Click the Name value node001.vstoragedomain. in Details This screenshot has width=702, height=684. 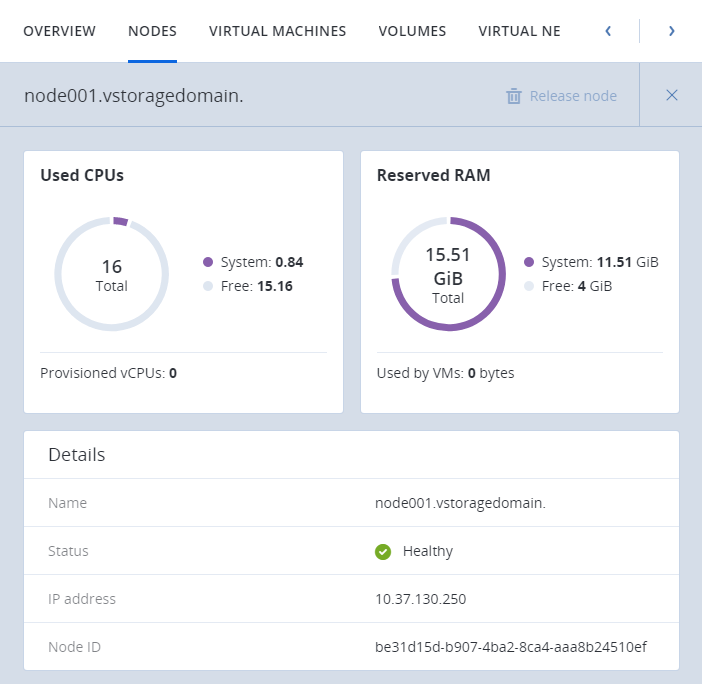460,503
